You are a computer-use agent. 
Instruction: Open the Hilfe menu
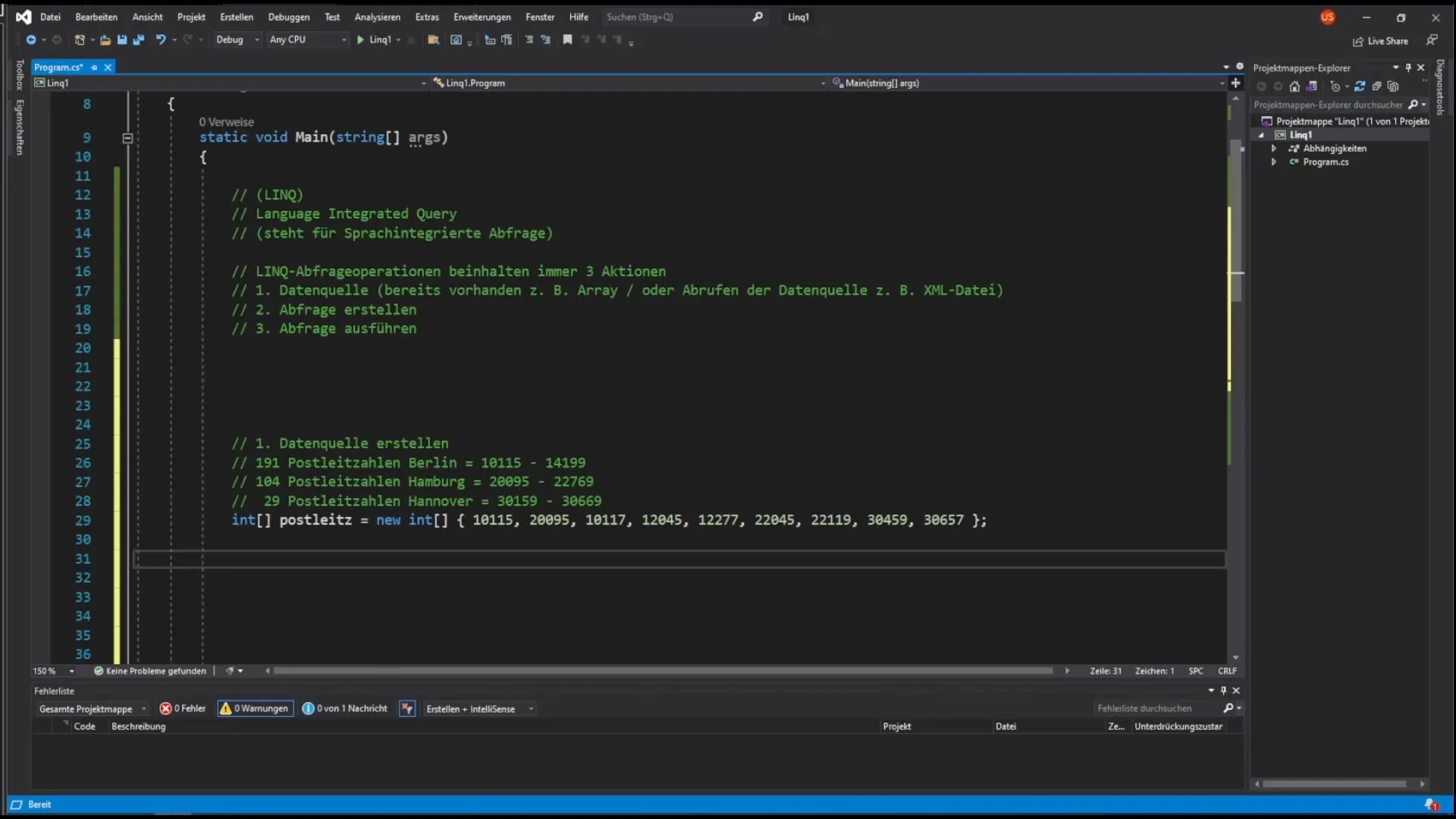tap(579, 17)
